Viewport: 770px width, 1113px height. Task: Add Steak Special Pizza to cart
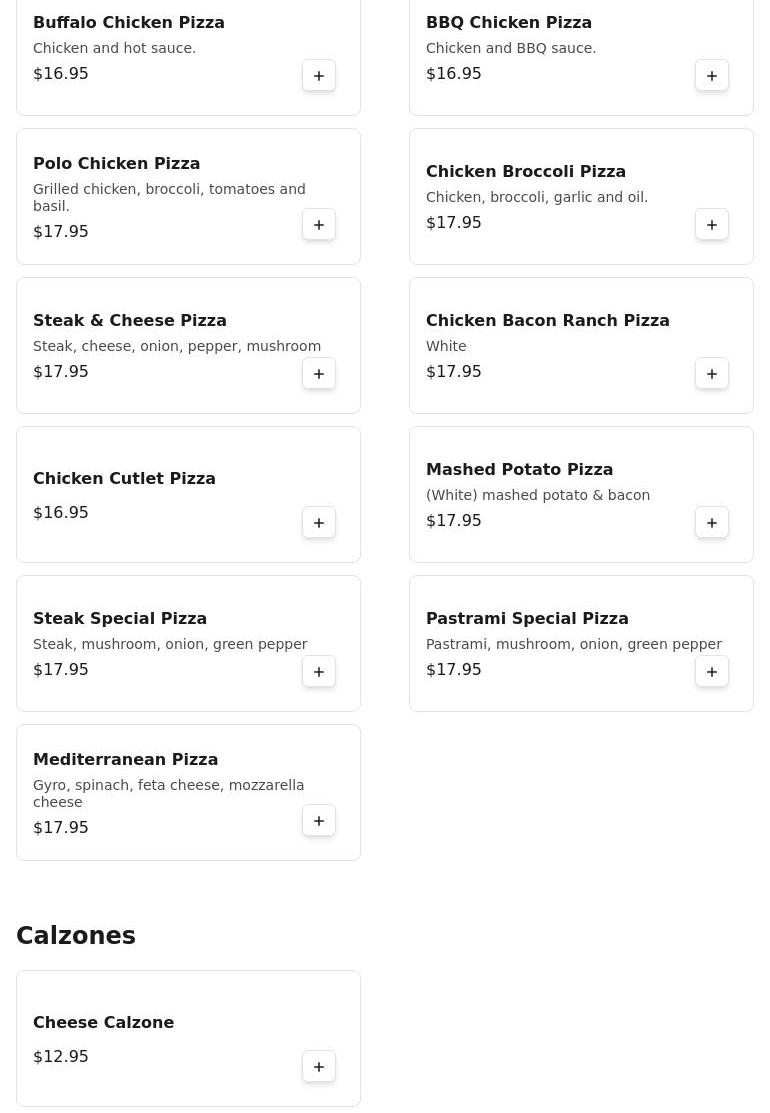point(319,672)
